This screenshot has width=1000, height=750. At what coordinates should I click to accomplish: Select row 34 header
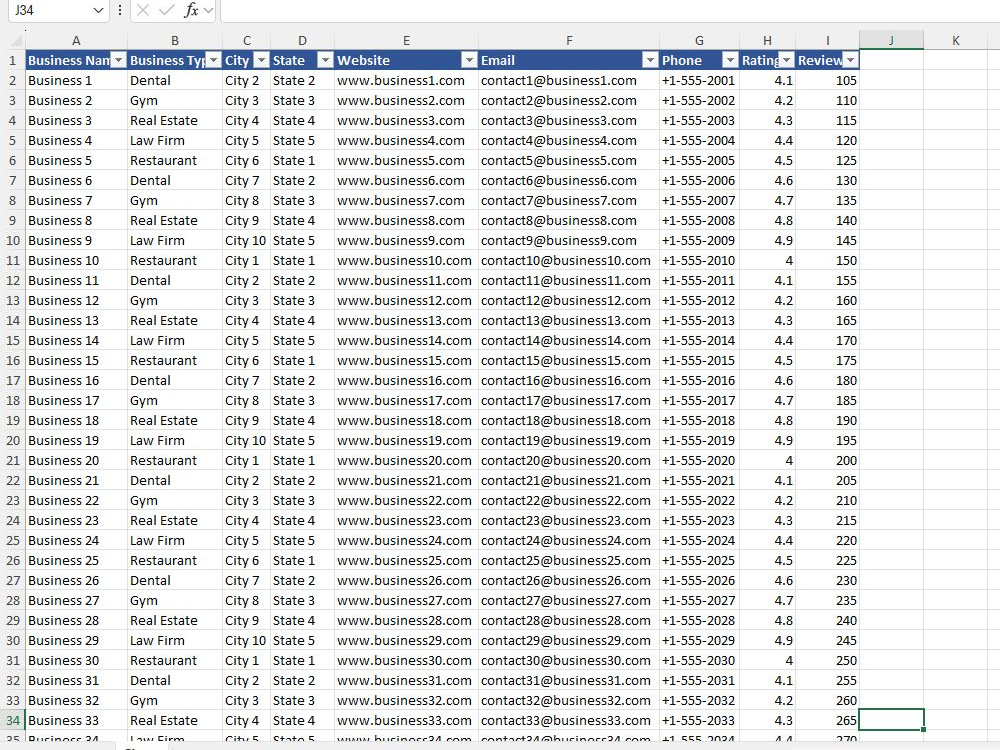tap(13, 720)
